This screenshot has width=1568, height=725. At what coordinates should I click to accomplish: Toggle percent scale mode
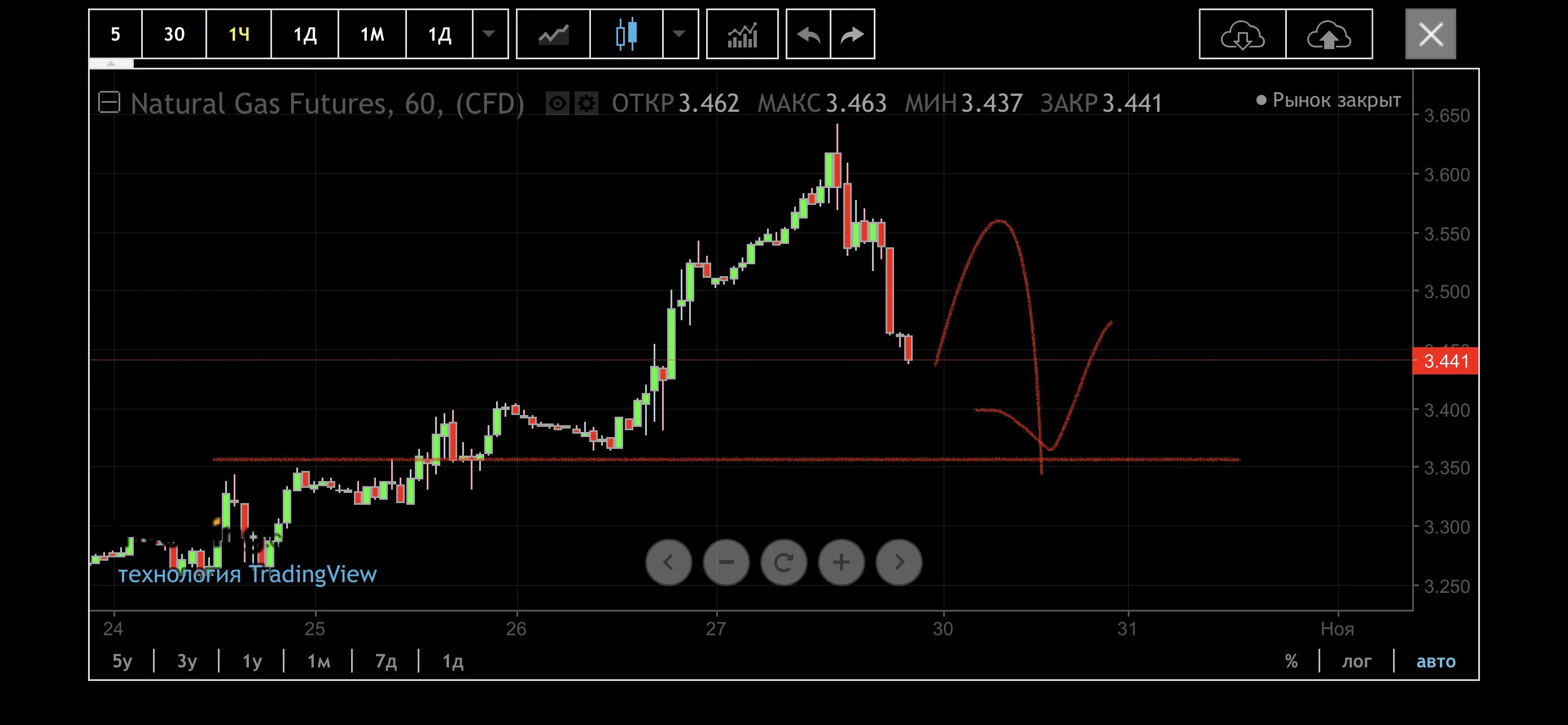[x=1291, y=661]
